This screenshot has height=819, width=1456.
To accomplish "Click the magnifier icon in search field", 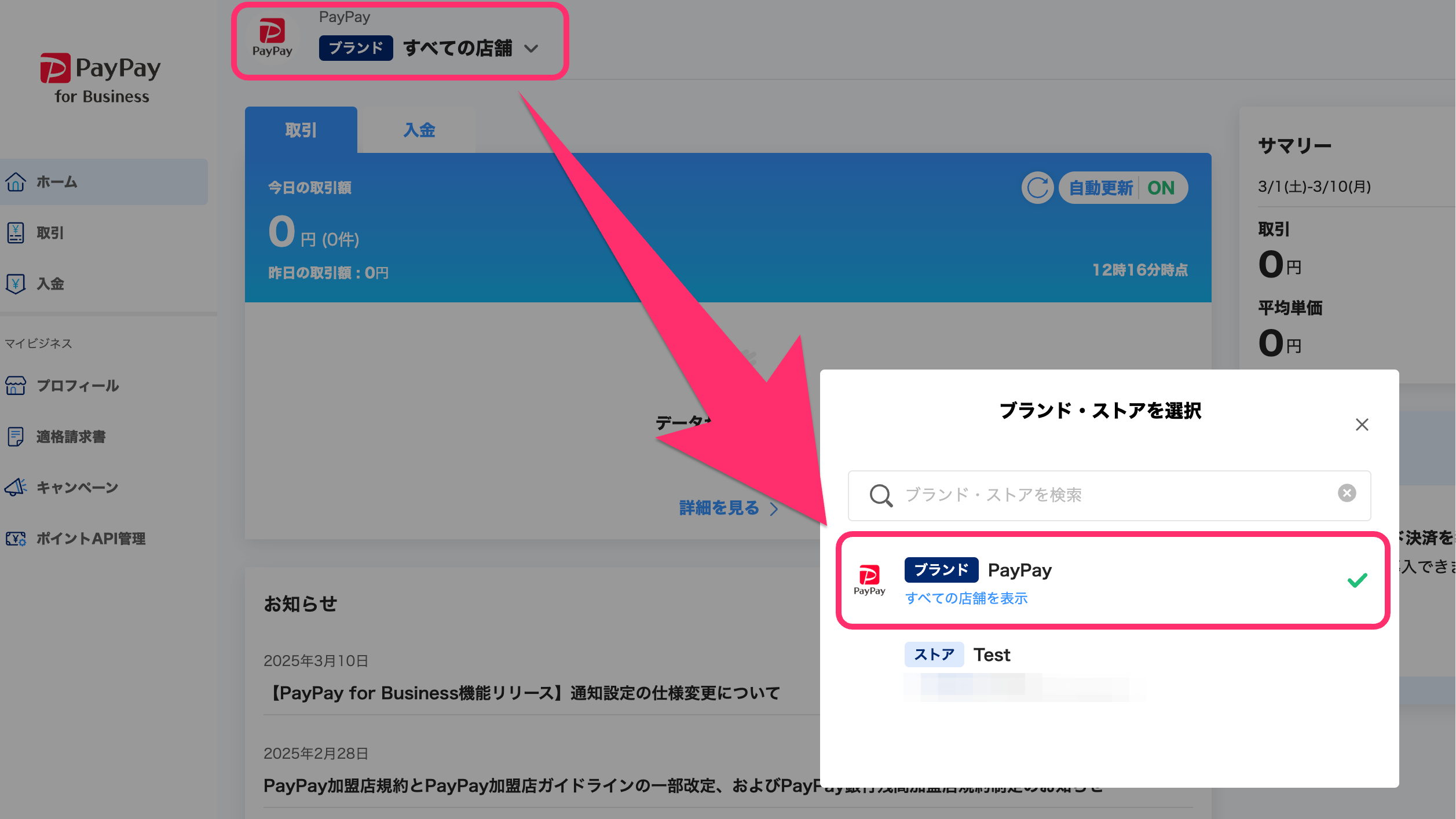I will pyautogui.click(x=881, y=495).
